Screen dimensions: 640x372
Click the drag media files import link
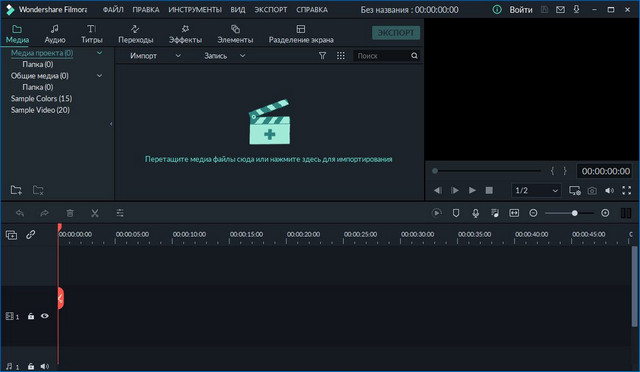pos(269,159)
